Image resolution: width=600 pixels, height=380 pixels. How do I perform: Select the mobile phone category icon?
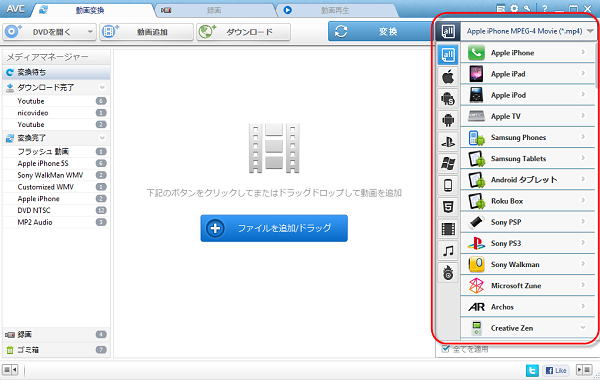pyautogui.click(x=448, y=186)
